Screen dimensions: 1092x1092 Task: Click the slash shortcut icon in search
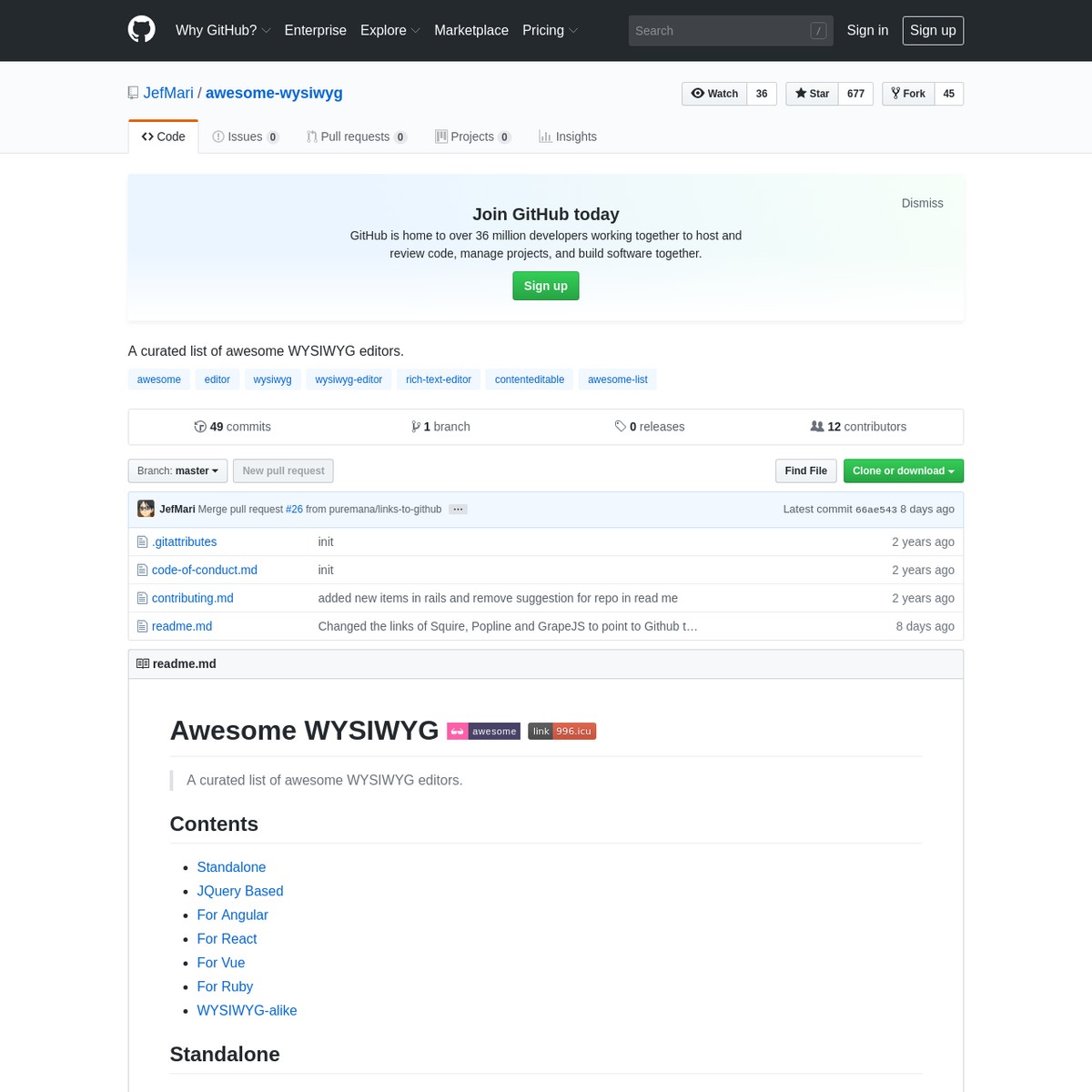pyautogui.click(x=818, y=31)
